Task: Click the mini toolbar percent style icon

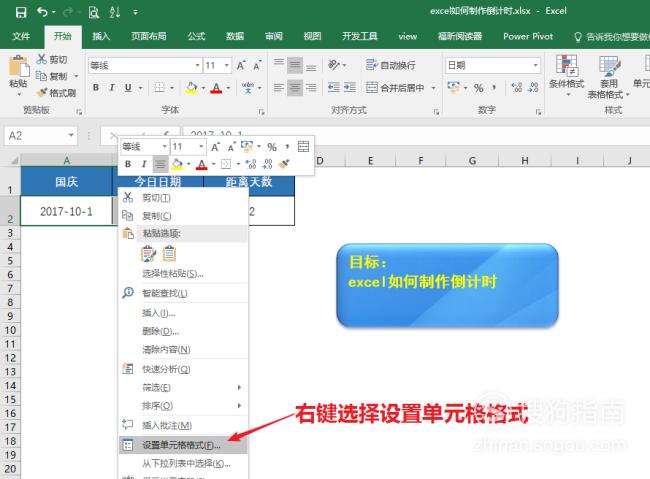Action: tap(272, 147)
